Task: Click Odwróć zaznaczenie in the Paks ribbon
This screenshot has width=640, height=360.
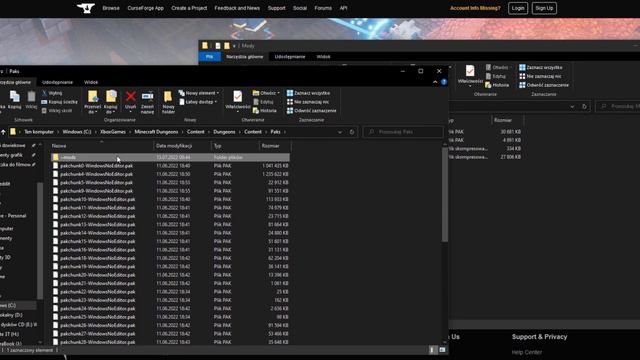Action: (311, 111)
